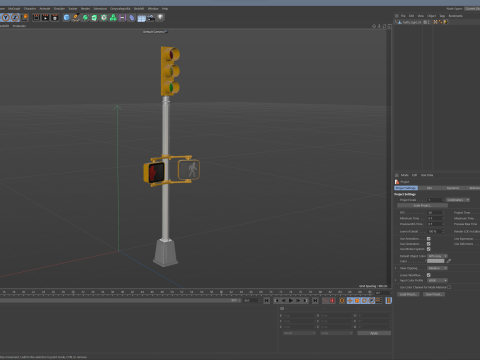Expand the View Clipping disclosure arrow
Viewport: 480px width, 360px height.
click(396, 268)
